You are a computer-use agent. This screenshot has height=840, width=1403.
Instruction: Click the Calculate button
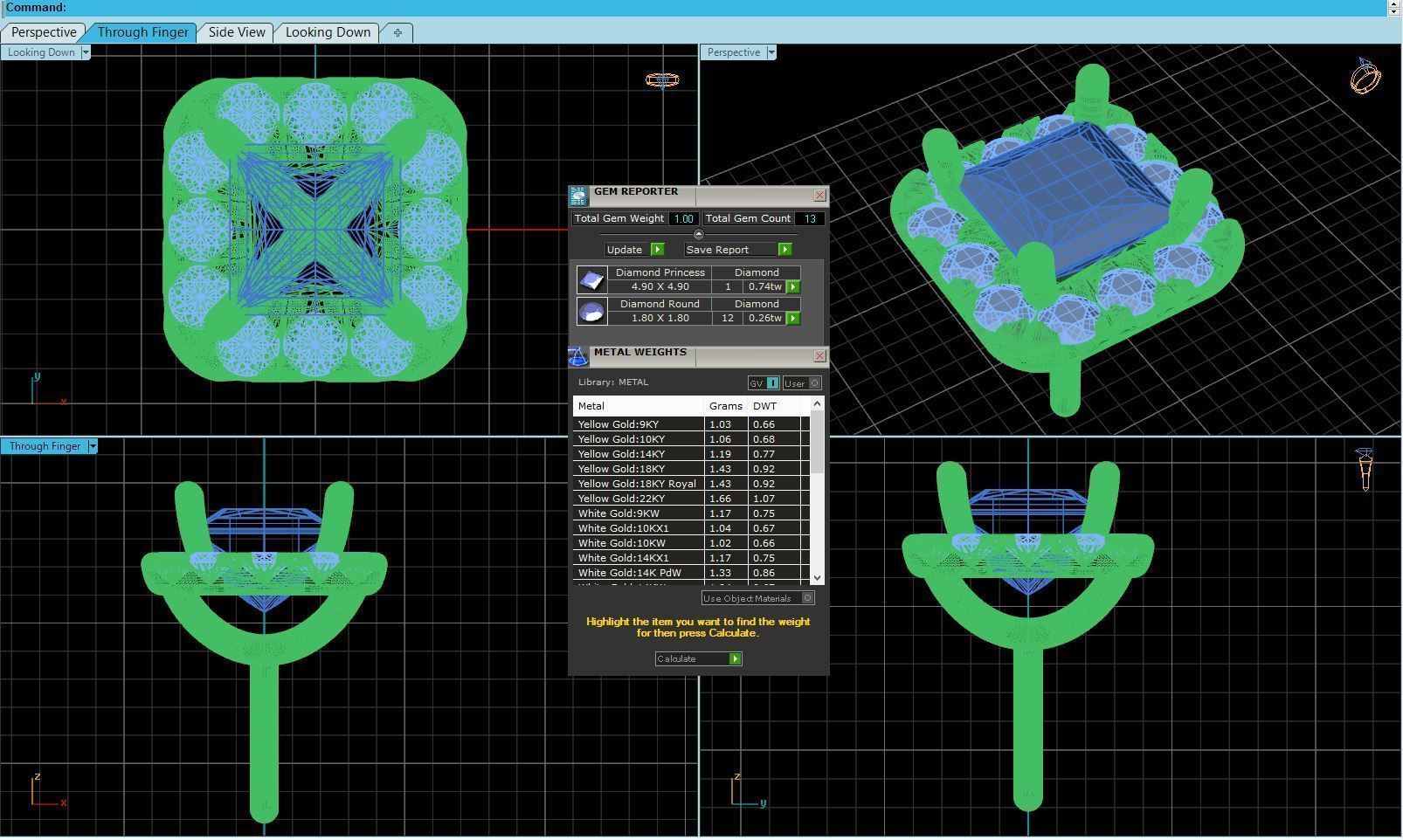click(698, 659)
